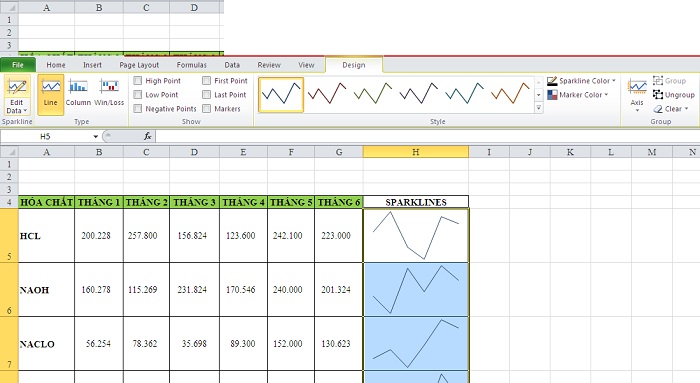Open the Page Layout tab

tap(139, 65)
